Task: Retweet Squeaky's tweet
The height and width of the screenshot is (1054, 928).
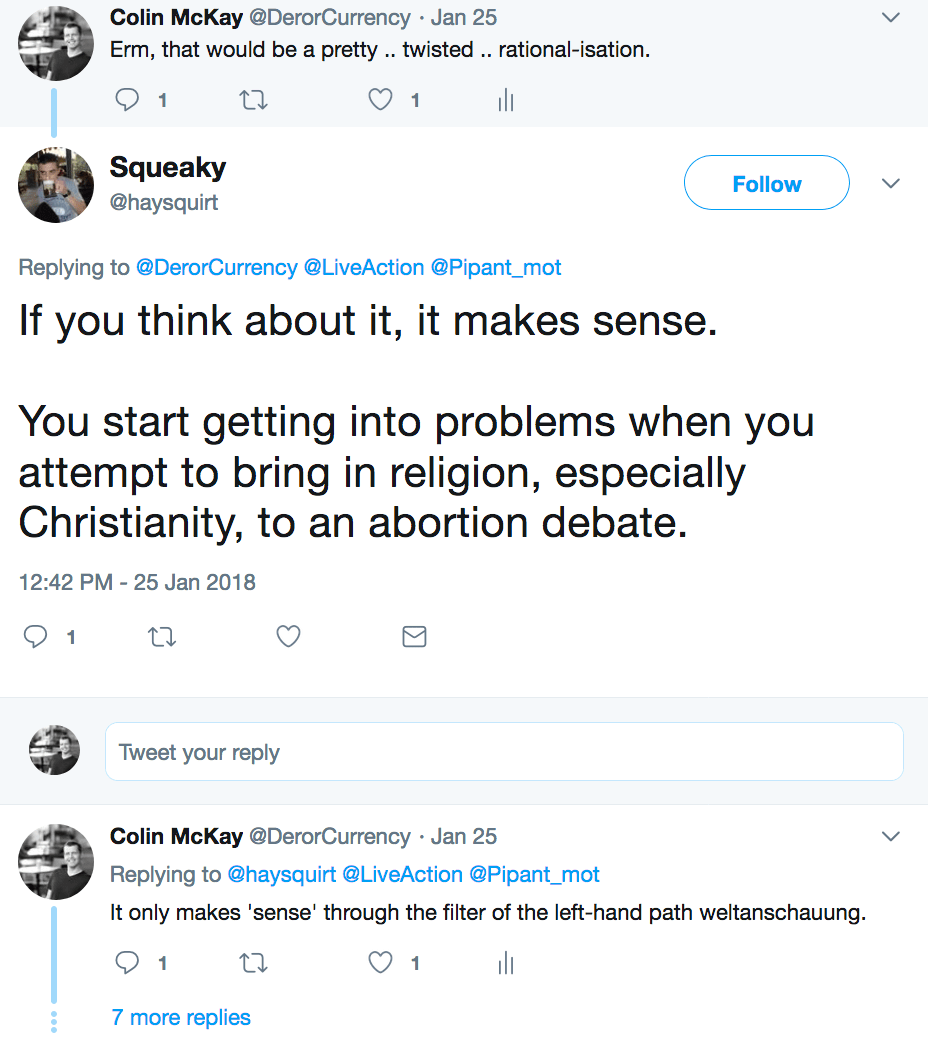Action: click(x=162, y=636)
